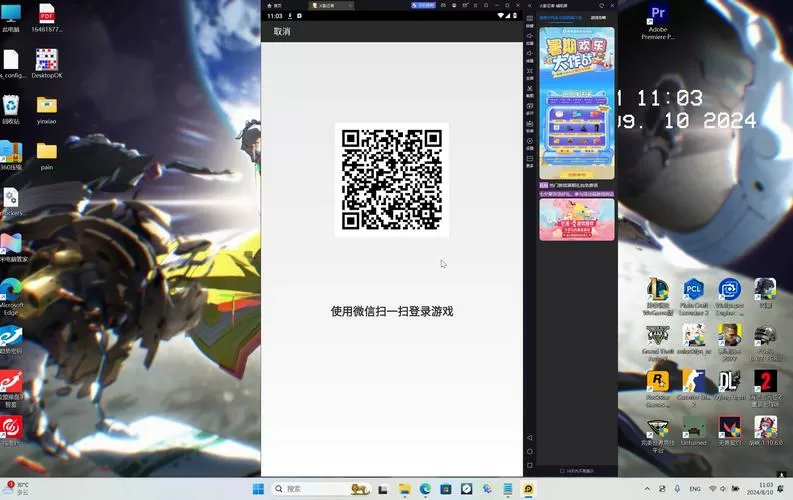Image resolution: width=793 pixels, height=500 pixels.
Task: Open the This PC desktop icon
Action: point(11,18)
